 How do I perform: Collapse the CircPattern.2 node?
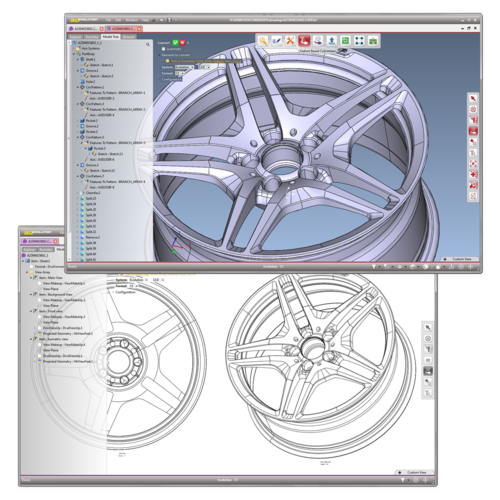click(78, 87)
